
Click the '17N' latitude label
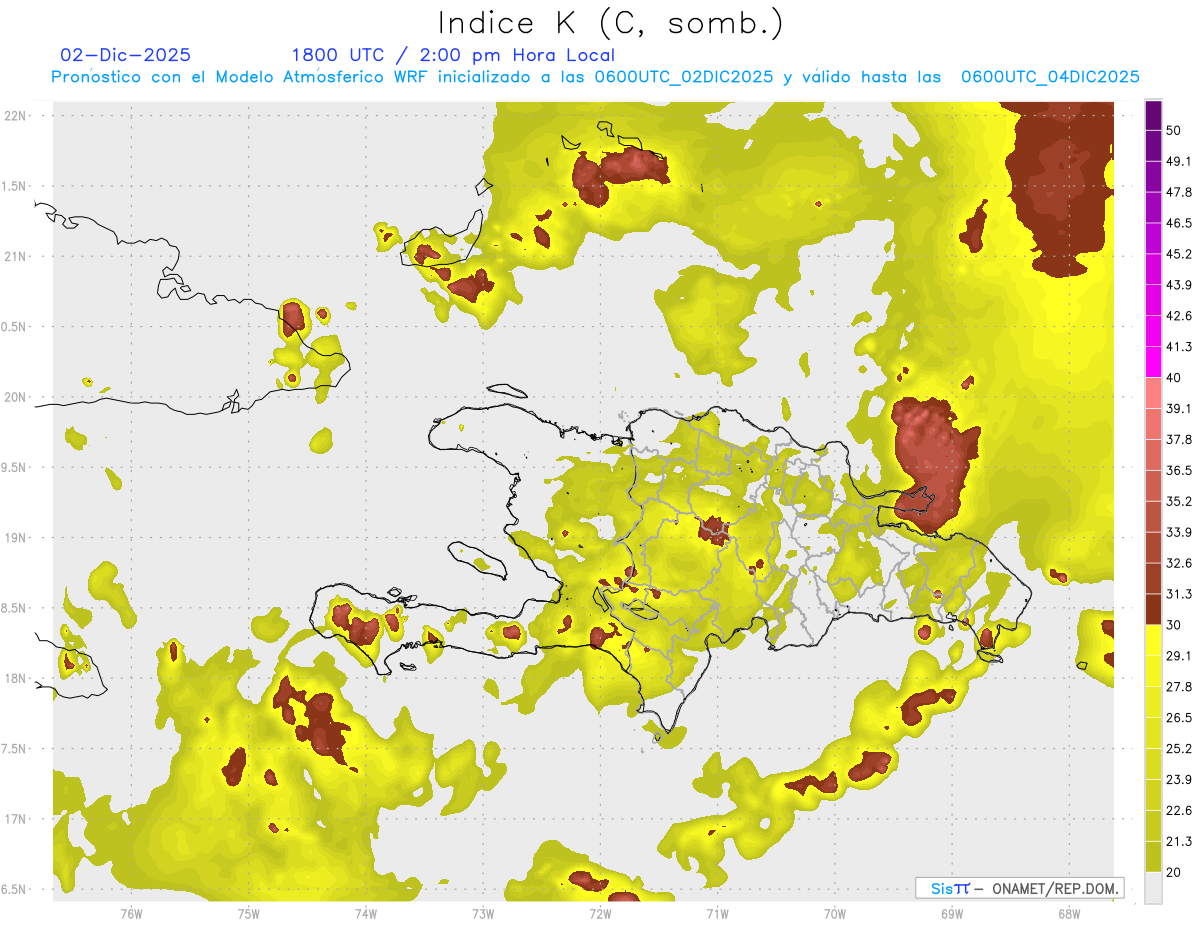[15, 820]
